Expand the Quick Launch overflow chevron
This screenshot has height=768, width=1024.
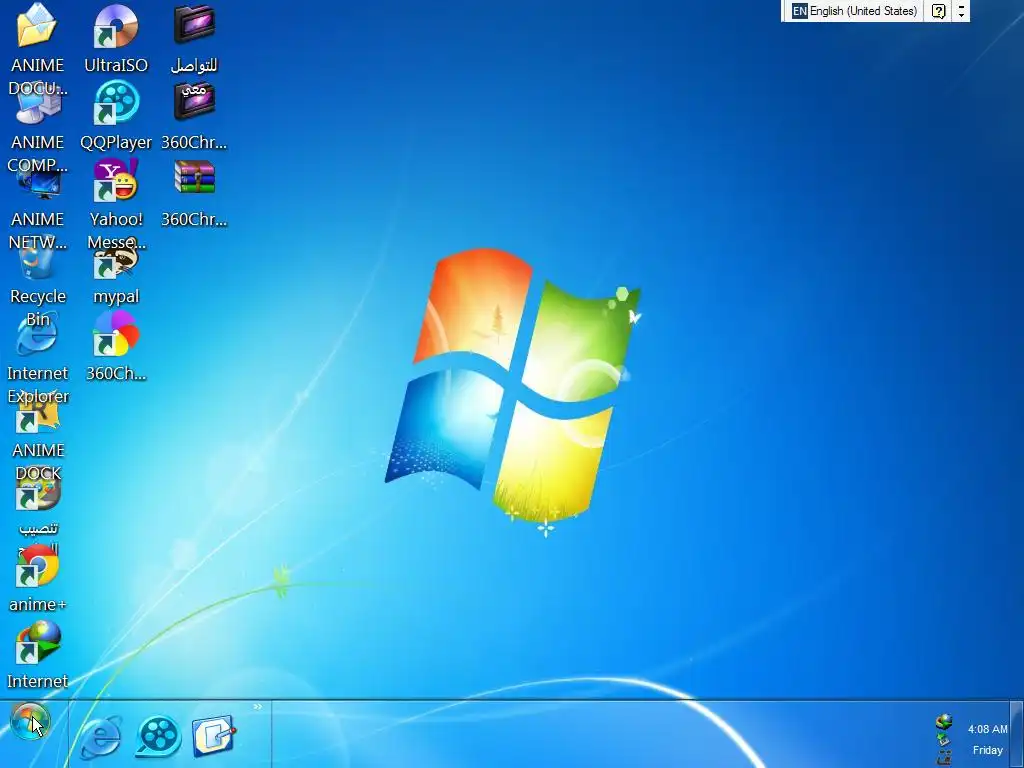(258, 707)
